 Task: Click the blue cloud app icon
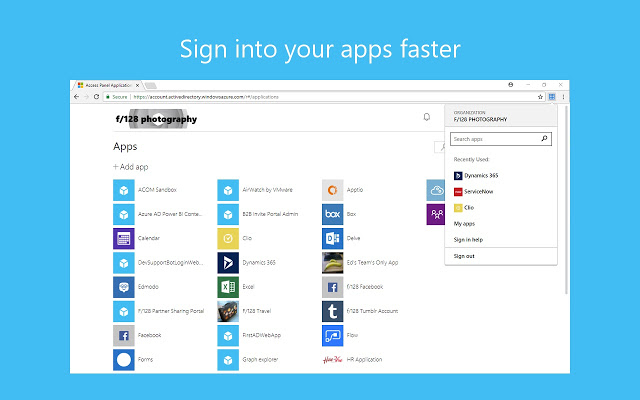[436, 190]
